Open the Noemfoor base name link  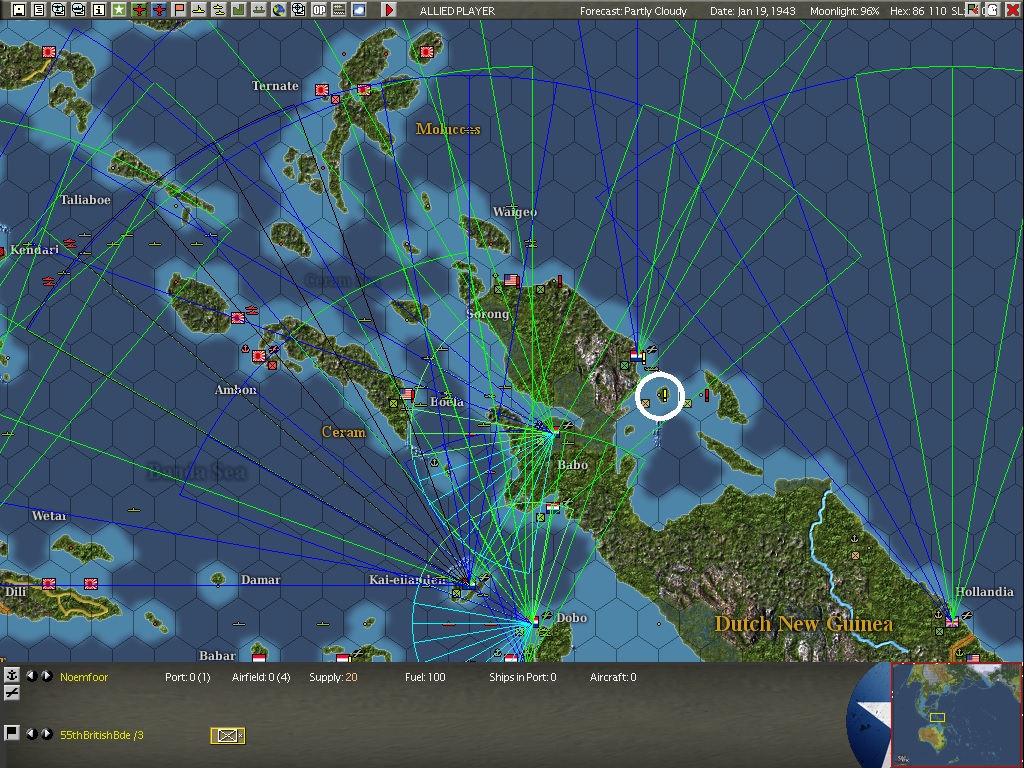coord(84,677)
